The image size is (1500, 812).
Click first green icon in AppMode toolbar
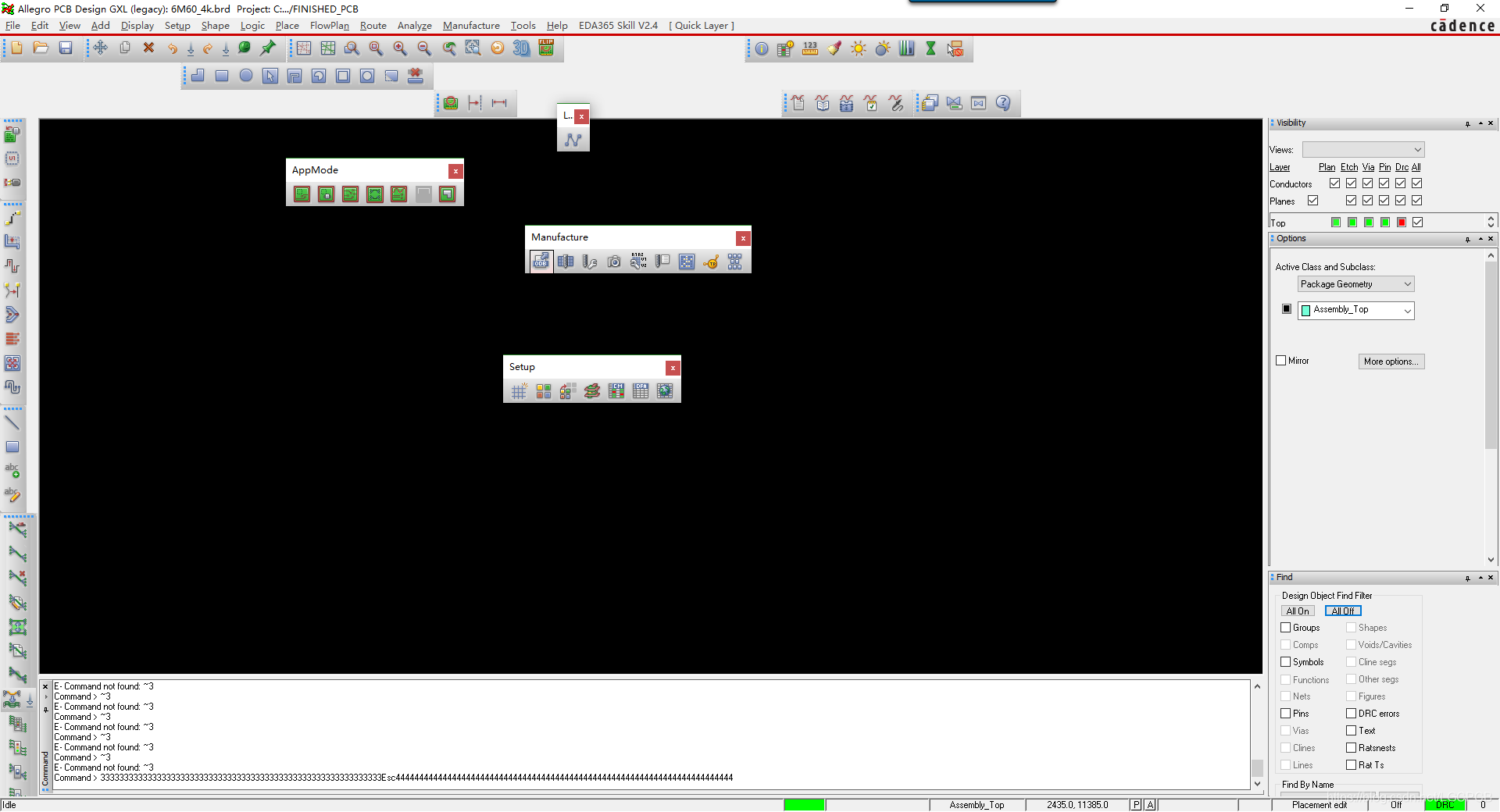302,194
